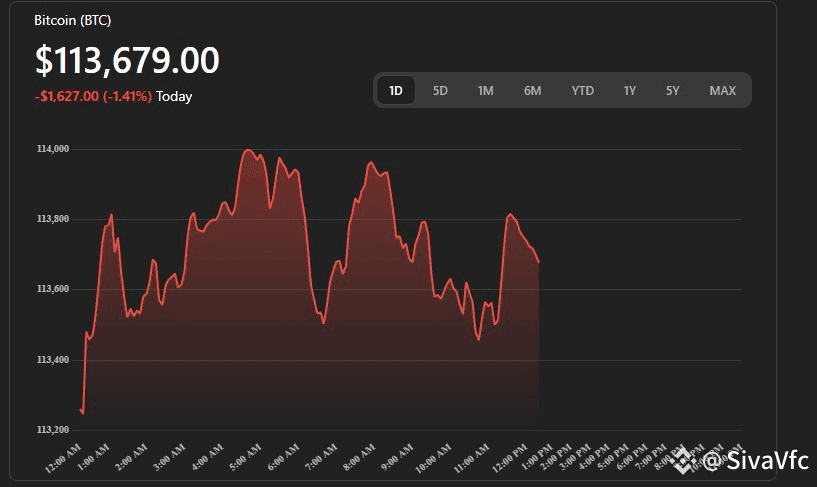Viewport: 817px width, 487px height.
Task: Click the $113,679.00 price value
Action: [x=127, y=60]
